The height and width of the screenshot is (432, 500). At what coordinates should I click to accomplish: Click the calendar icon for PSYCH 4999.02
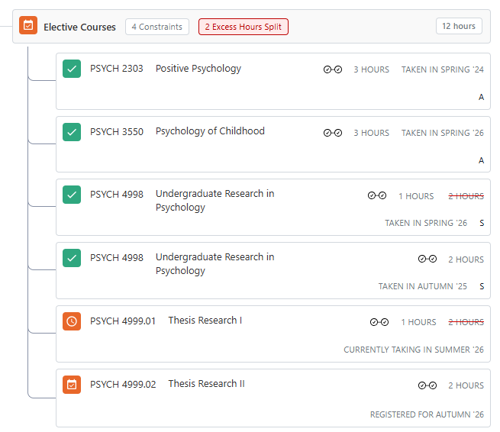click(72, 385)
